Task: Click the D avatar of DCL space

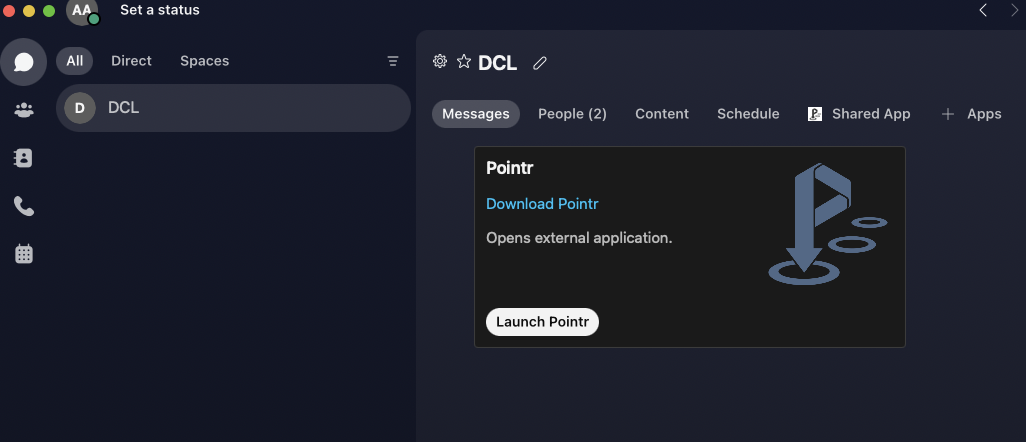Action: coord(80,108)
